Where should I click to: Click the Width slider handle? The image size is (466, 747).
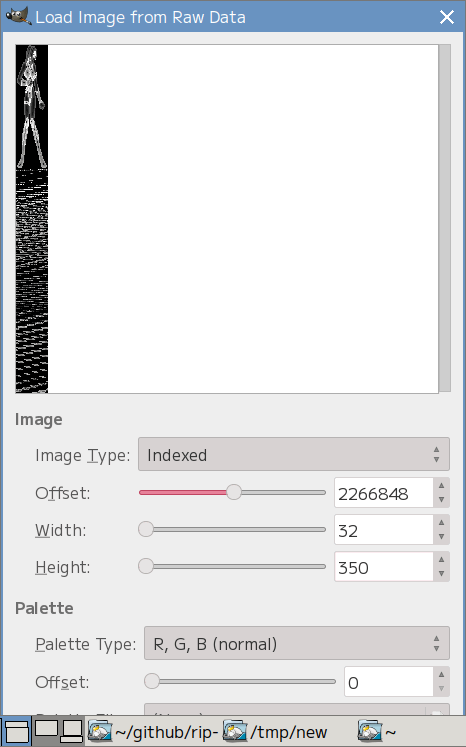tap(146, 529)
